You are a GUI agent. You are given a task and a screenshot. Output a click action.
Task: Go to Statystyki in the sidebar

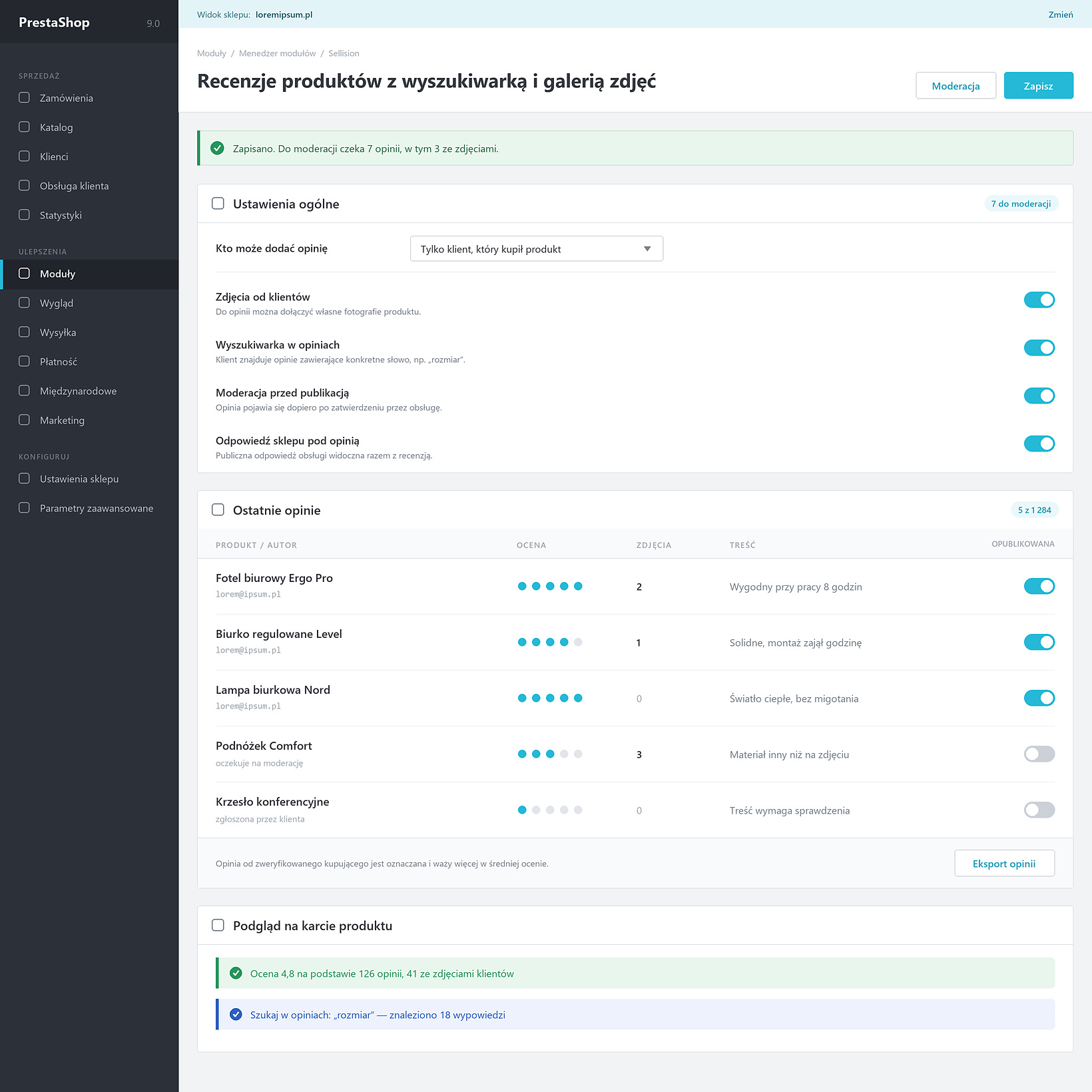pyautogui.click(x=89, y=215)
